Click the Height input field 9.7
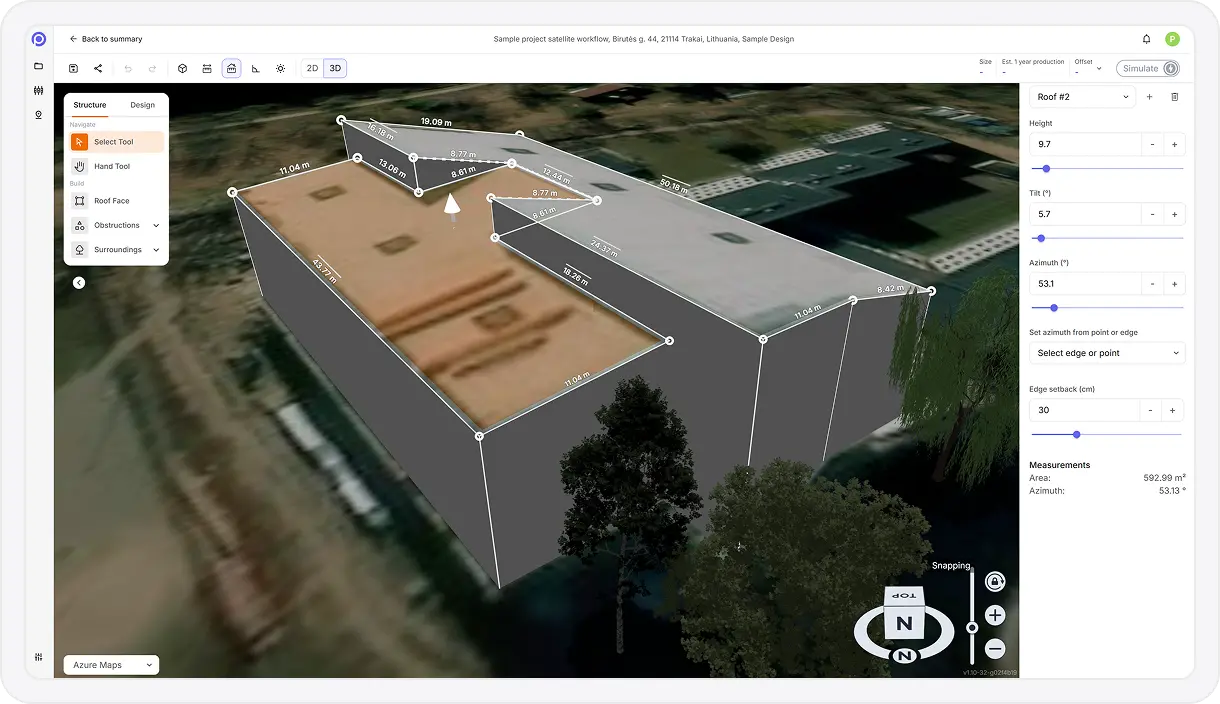This screenshot has width=1220, height=704. pos(1085,144)
